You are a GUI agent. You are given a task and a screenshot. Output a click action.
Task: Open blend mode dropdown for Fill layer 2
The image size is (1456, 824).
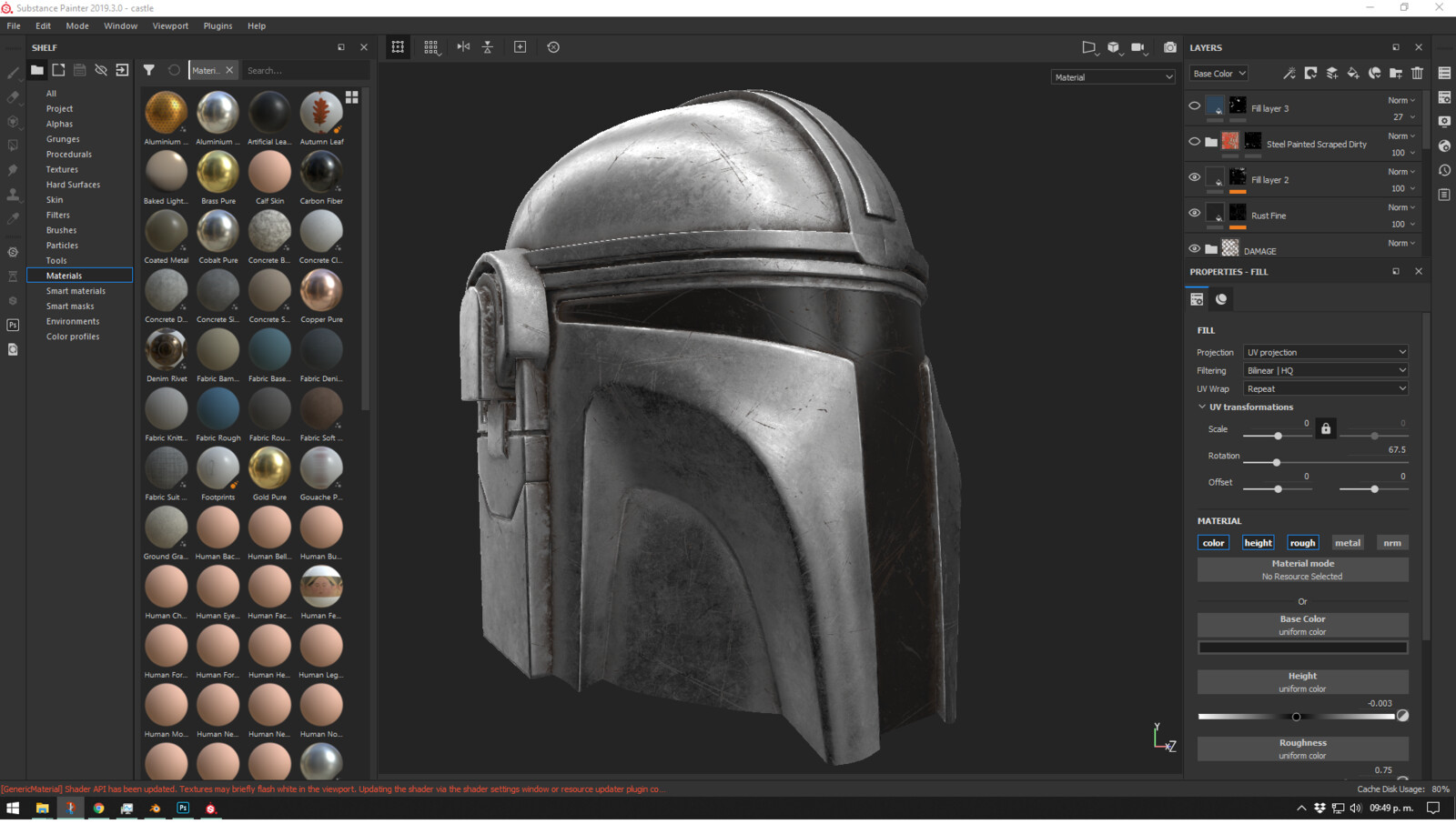1401,171
